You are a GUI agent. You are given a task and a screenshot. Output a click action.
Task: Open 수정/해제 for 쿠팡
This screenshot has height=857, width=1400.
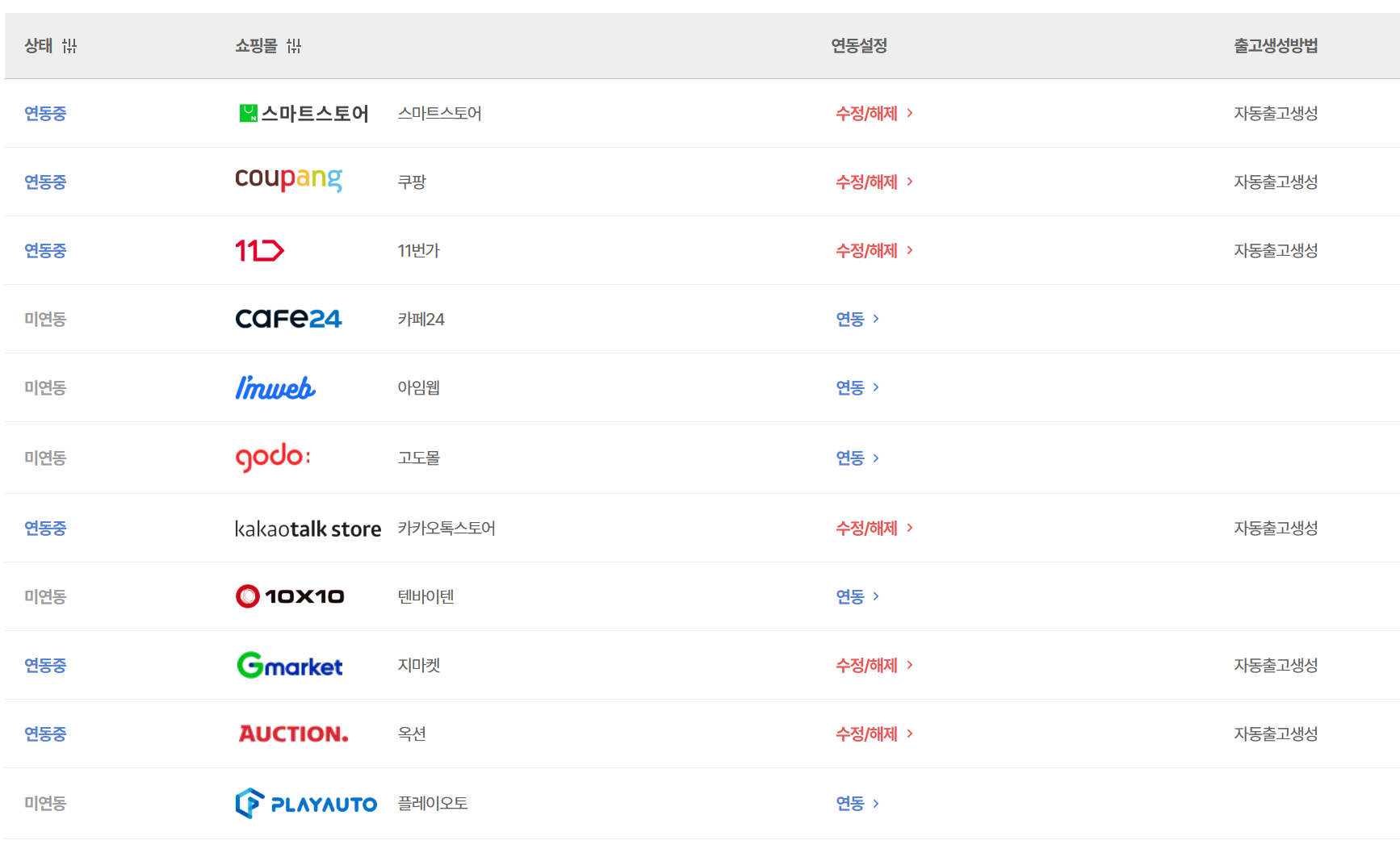[874, 182]
